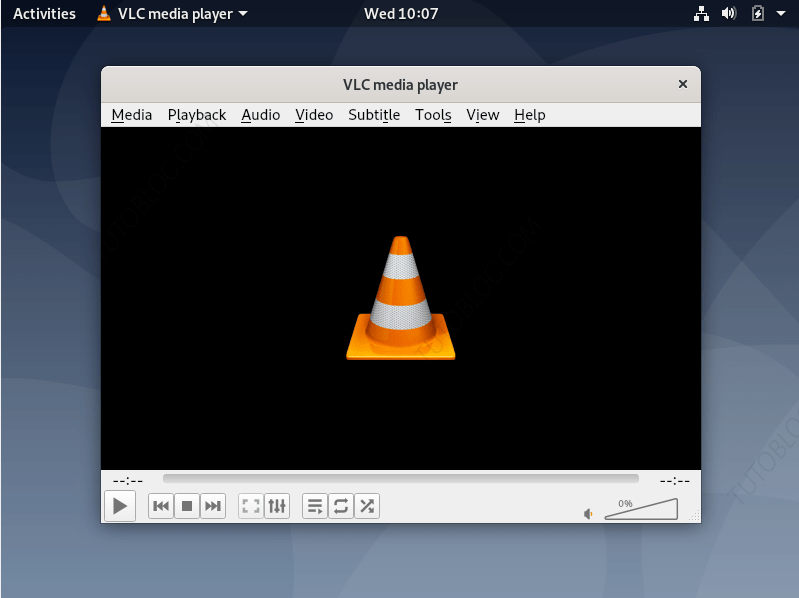
Task: Open the Audio menu
Action: pos(260,115)
